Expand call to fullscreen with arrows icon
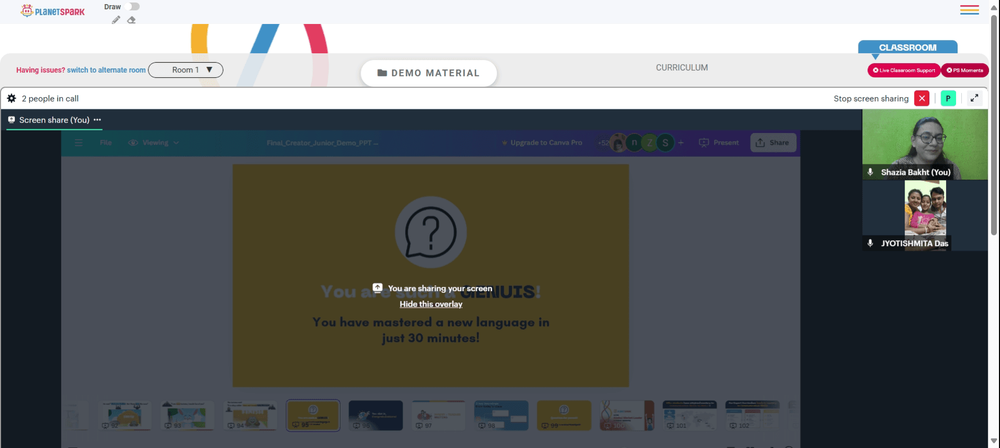The image size is (1000, 448). [x=974, y=98]
